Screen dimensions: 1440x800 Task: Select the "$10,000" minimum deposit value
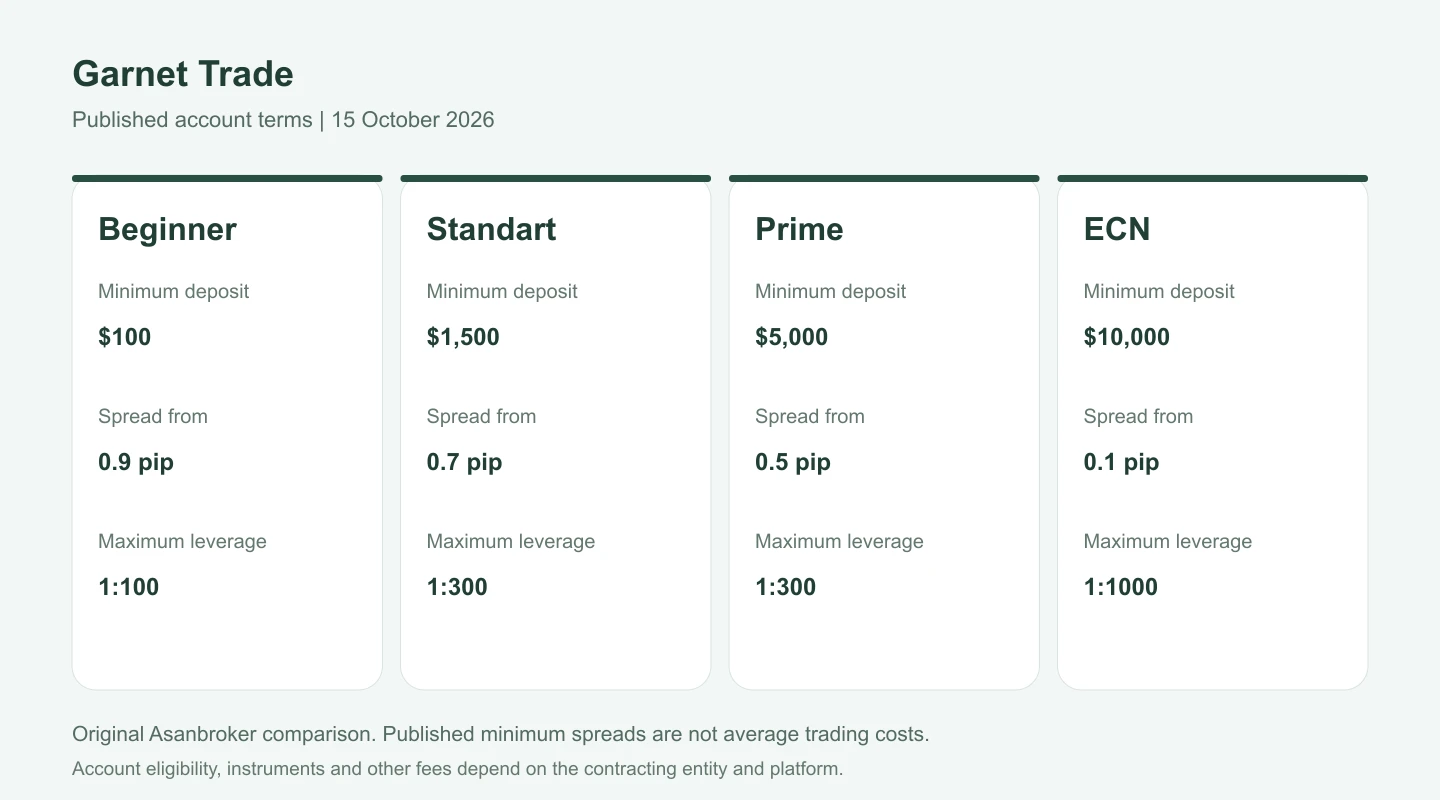tap(1127, 337)
